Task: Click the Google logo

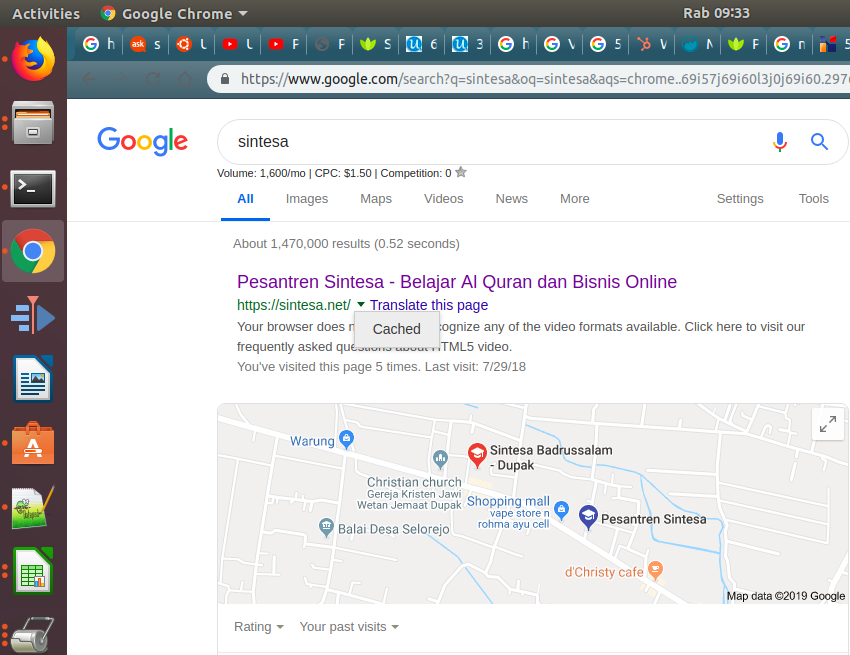Action: point(143,141)
